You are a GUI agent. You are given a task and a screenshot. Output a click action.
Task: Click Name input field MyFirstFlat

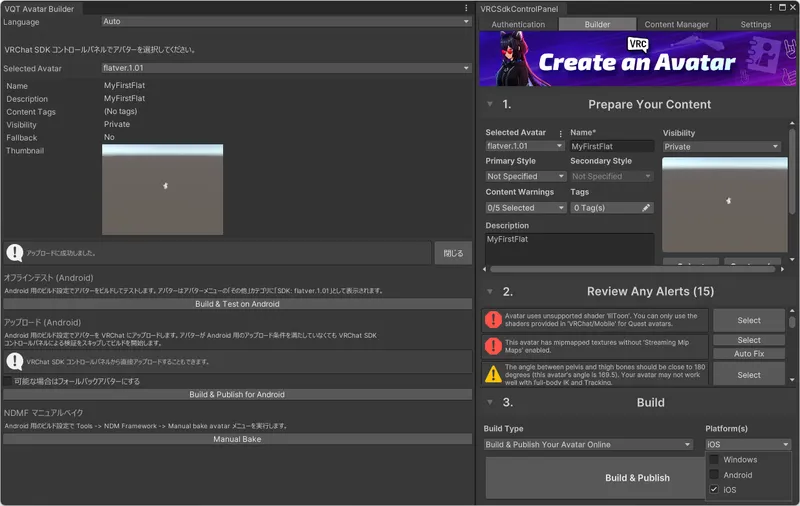tap(612, 146)
